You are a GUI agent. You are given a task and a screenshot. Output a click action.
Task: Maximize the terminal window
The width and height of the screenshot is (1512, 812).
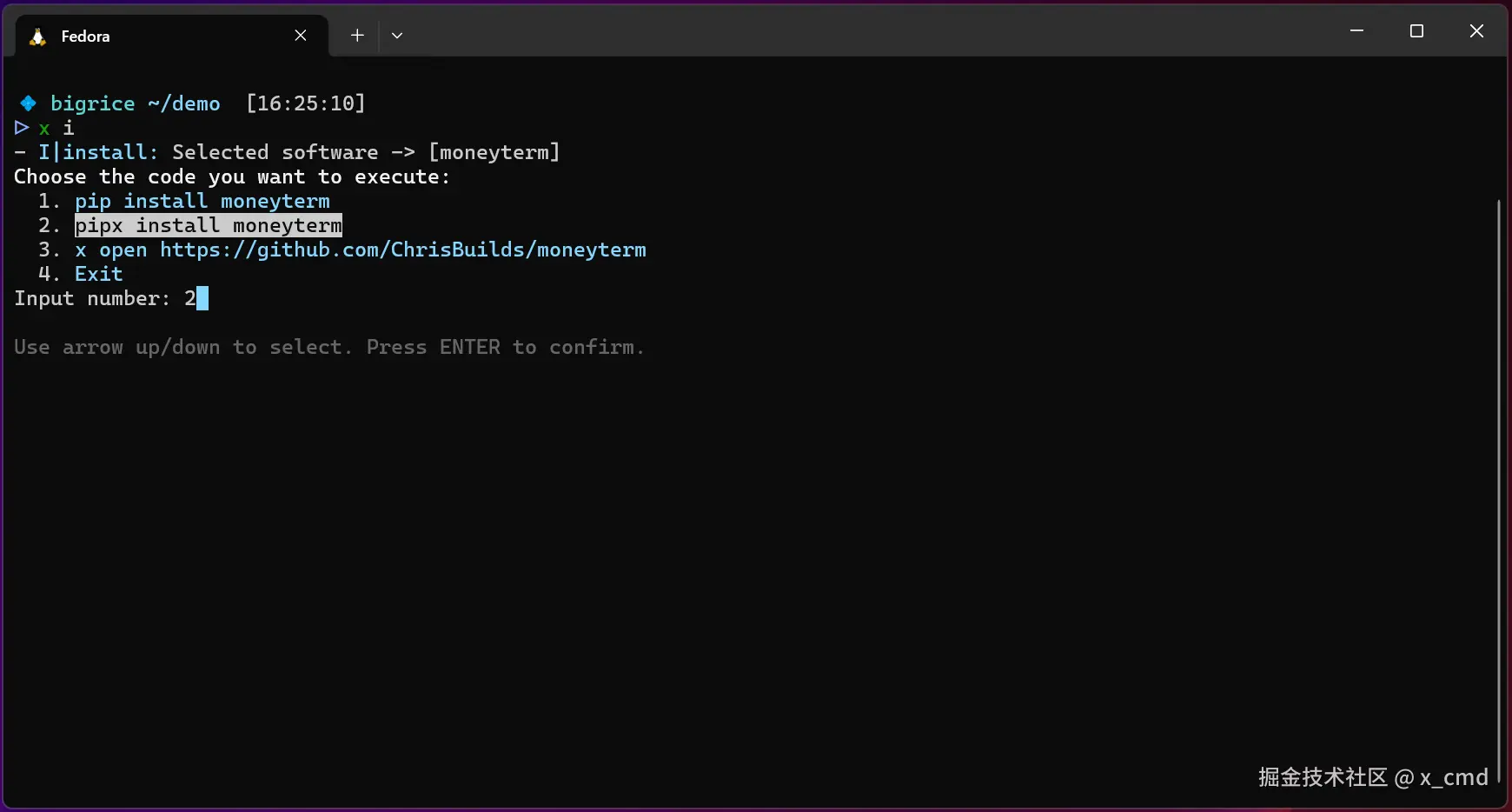pyautogui.click(x=1416, y=31)
